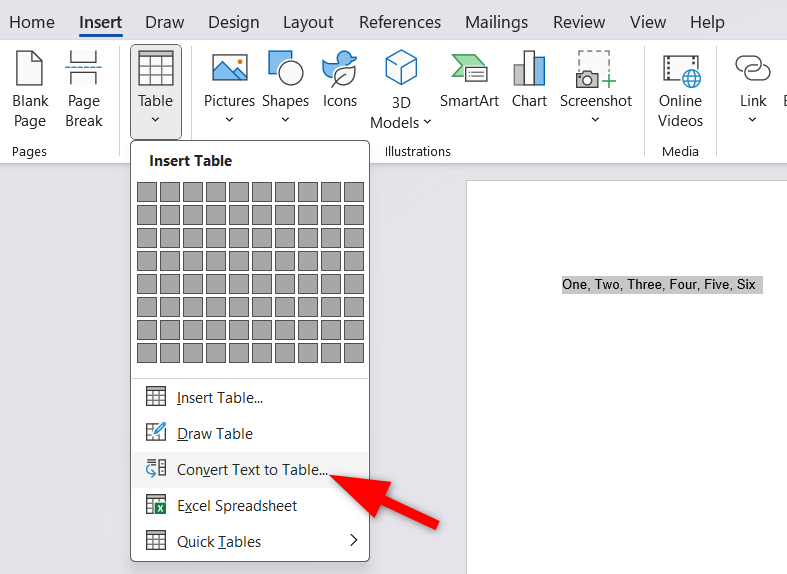The width and height of the screenshot is (787, 574).
Task: Expand the Pictures dropdown arrow
Action: point(229,119)
